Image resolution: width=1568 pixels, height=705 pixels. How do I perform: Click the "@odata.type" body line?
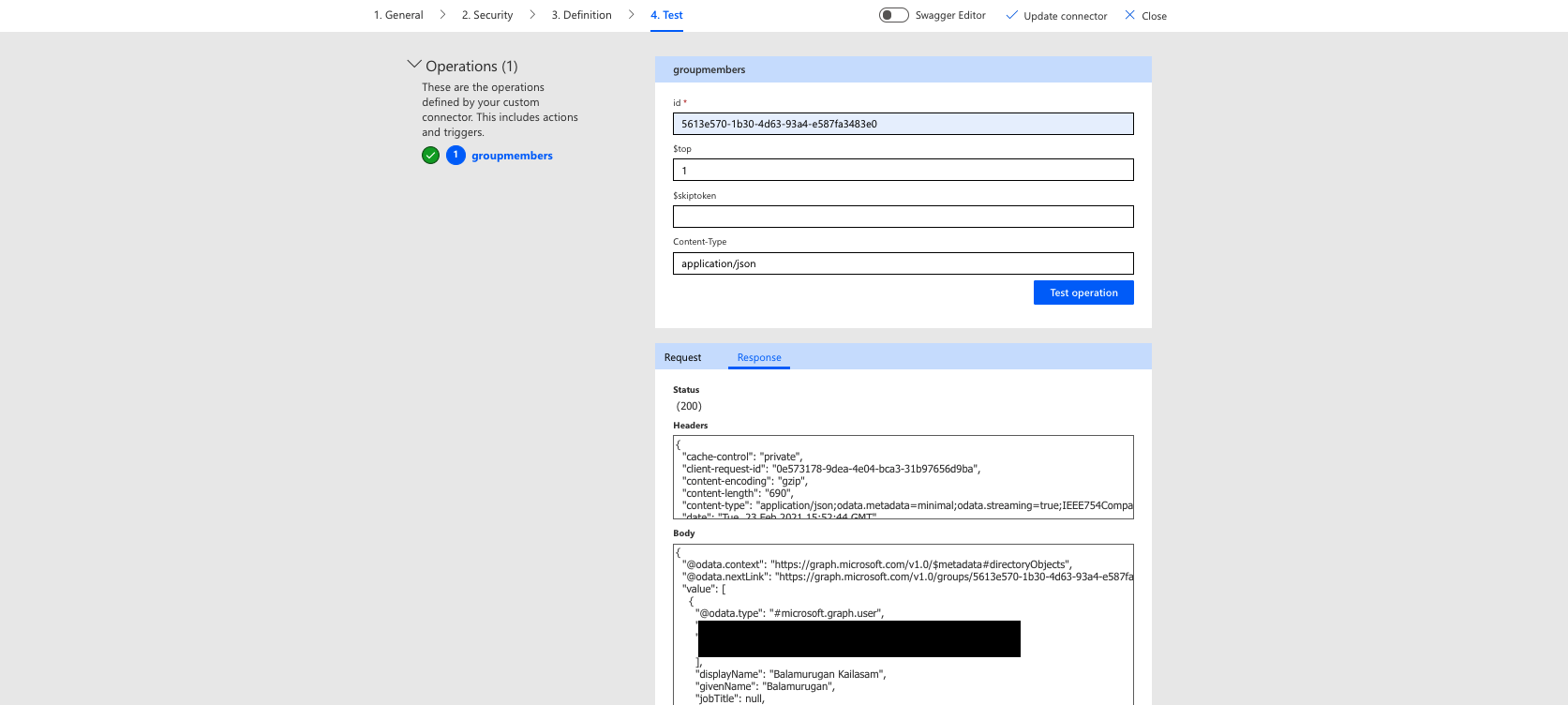coord(789,613)
